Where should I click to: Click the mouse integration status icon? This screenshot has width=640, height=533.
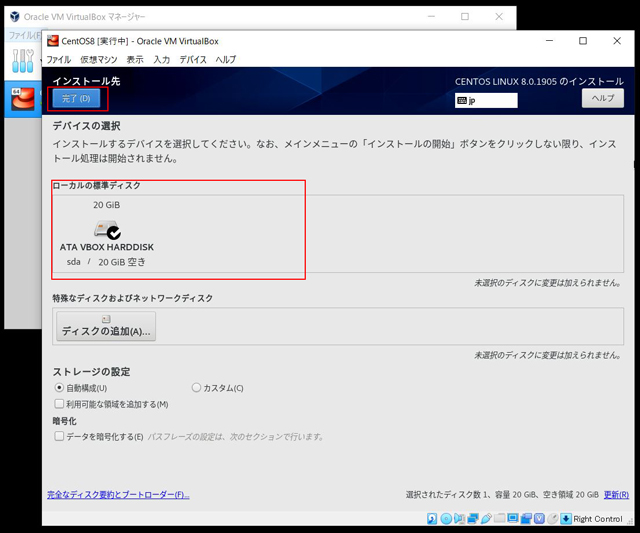click(553, 519)
